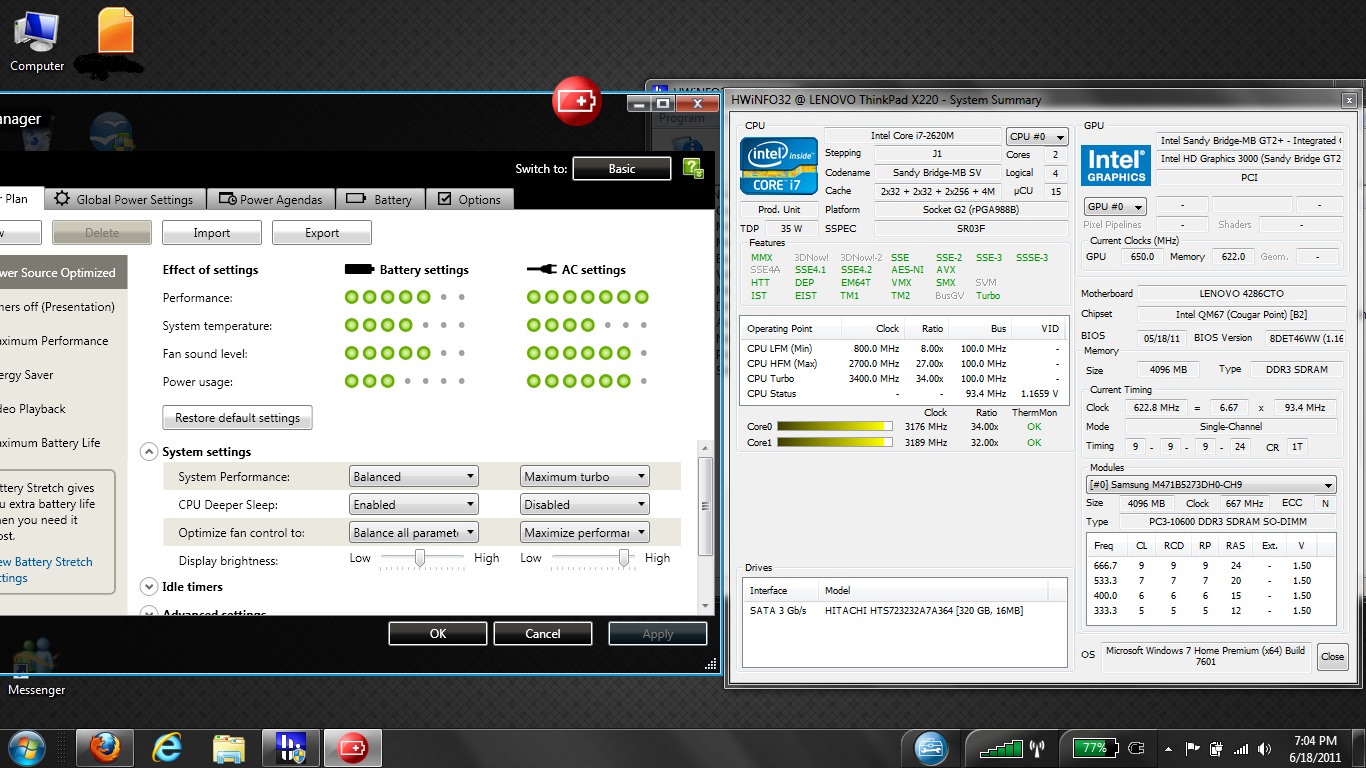1366x768 pixels.
Task: Click the wireless antenna icon in taskbar
Action: [1037, 748]
